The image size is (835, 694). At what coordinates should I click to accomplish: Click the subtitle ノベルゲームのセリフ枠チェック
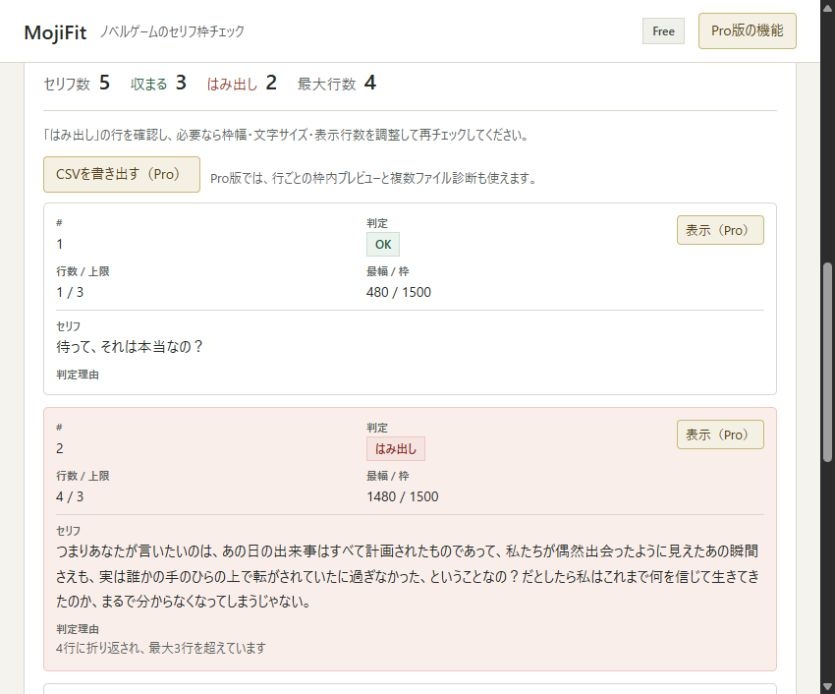pos(172,32)
